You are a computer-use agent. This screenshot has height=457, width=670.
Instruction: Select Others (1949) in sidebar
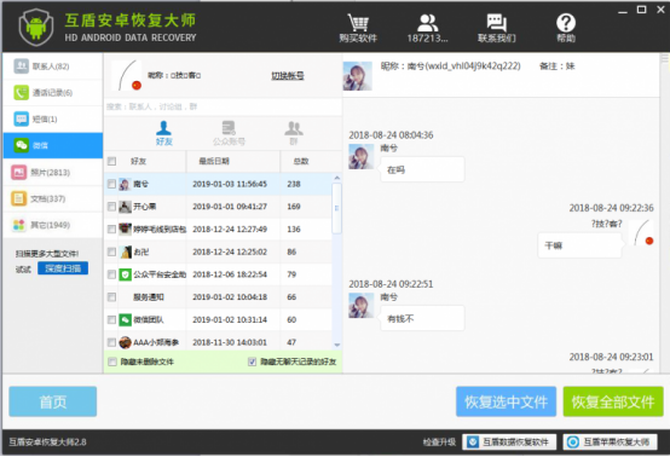53,225
